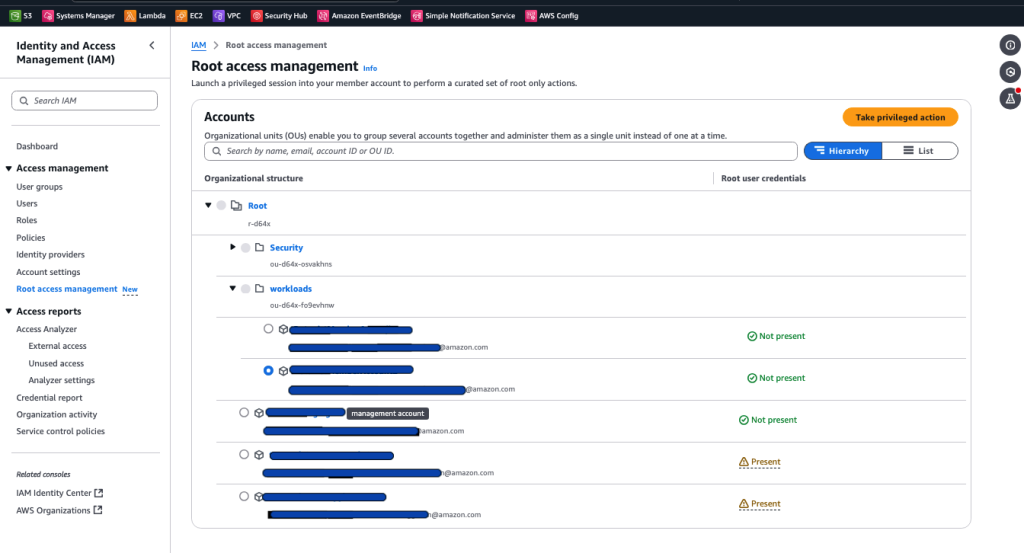Open the EC2 service shortcut

tap(189, 16)
